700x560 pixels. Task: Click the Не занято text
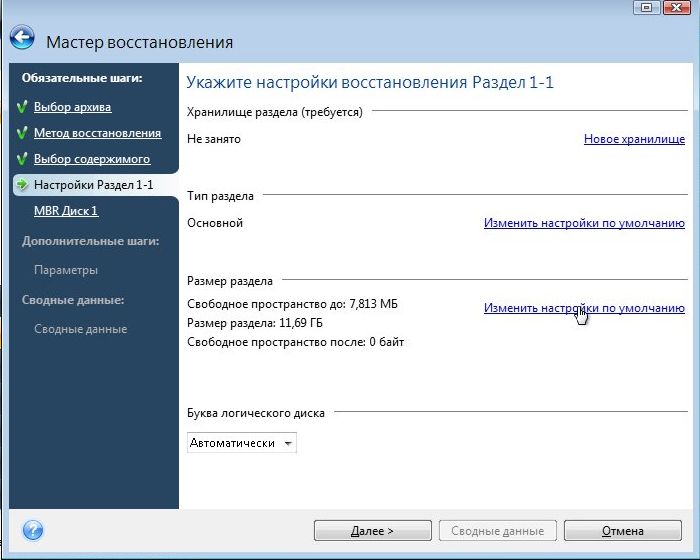pos(214,139)
